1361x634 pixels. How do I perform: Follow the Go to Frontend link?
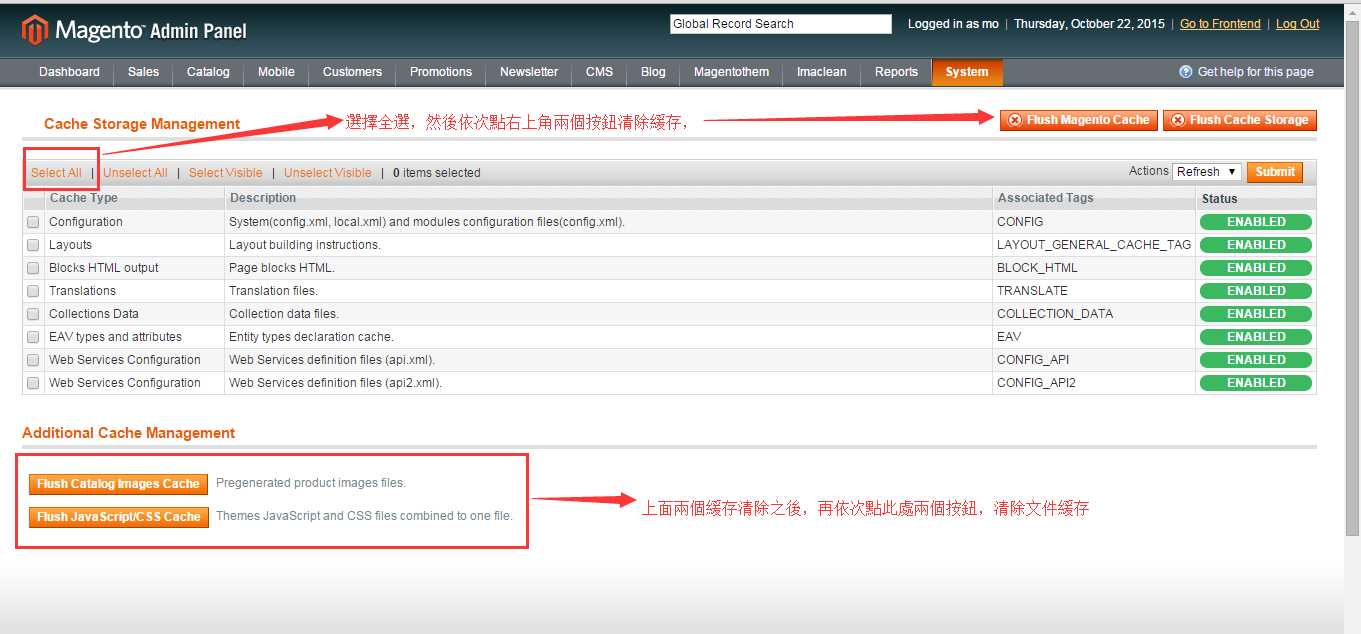point(1220,24)
